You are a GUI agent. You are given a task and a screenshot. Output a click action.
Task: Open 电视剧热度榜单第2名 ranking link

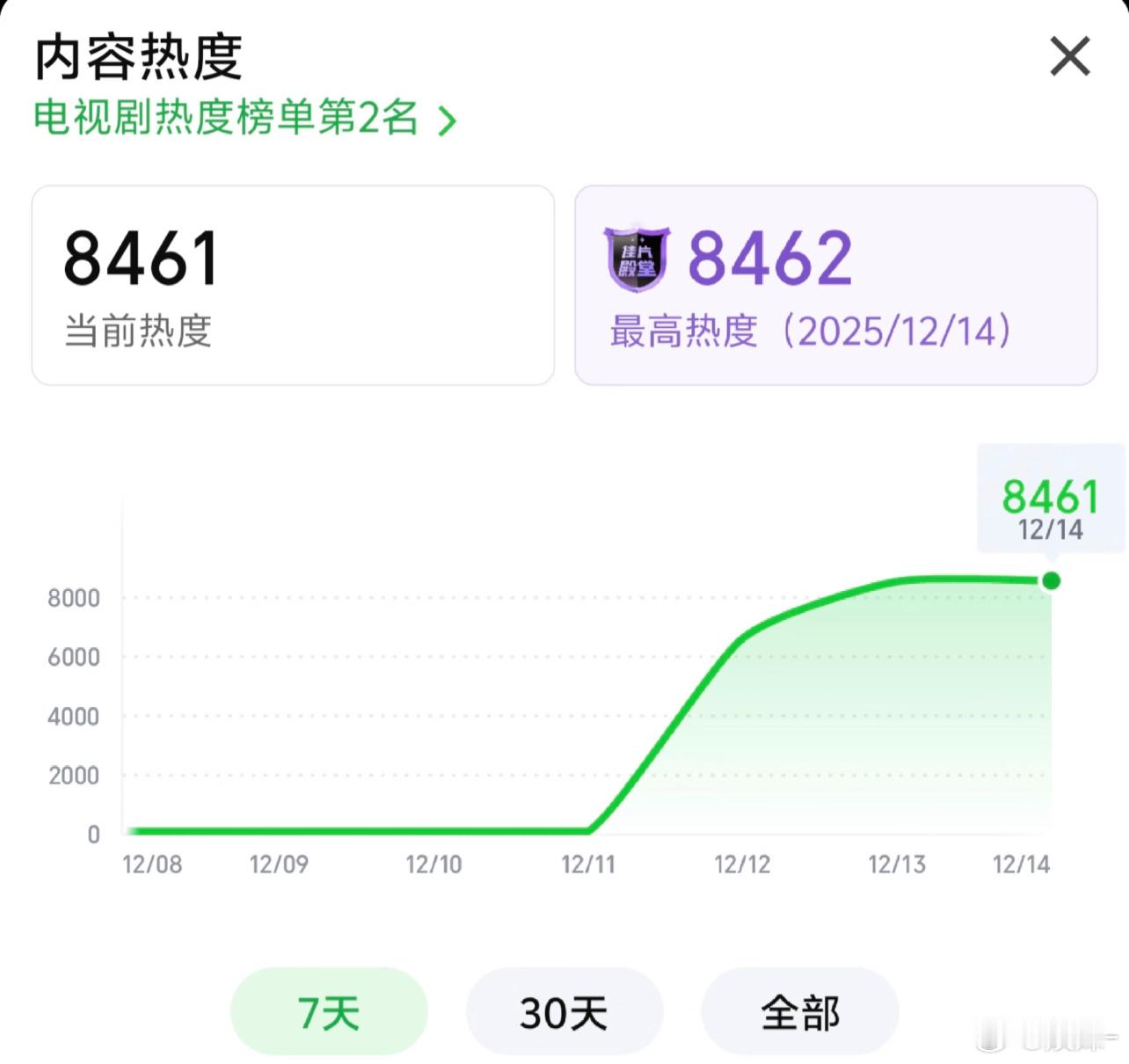coord(226,117)
